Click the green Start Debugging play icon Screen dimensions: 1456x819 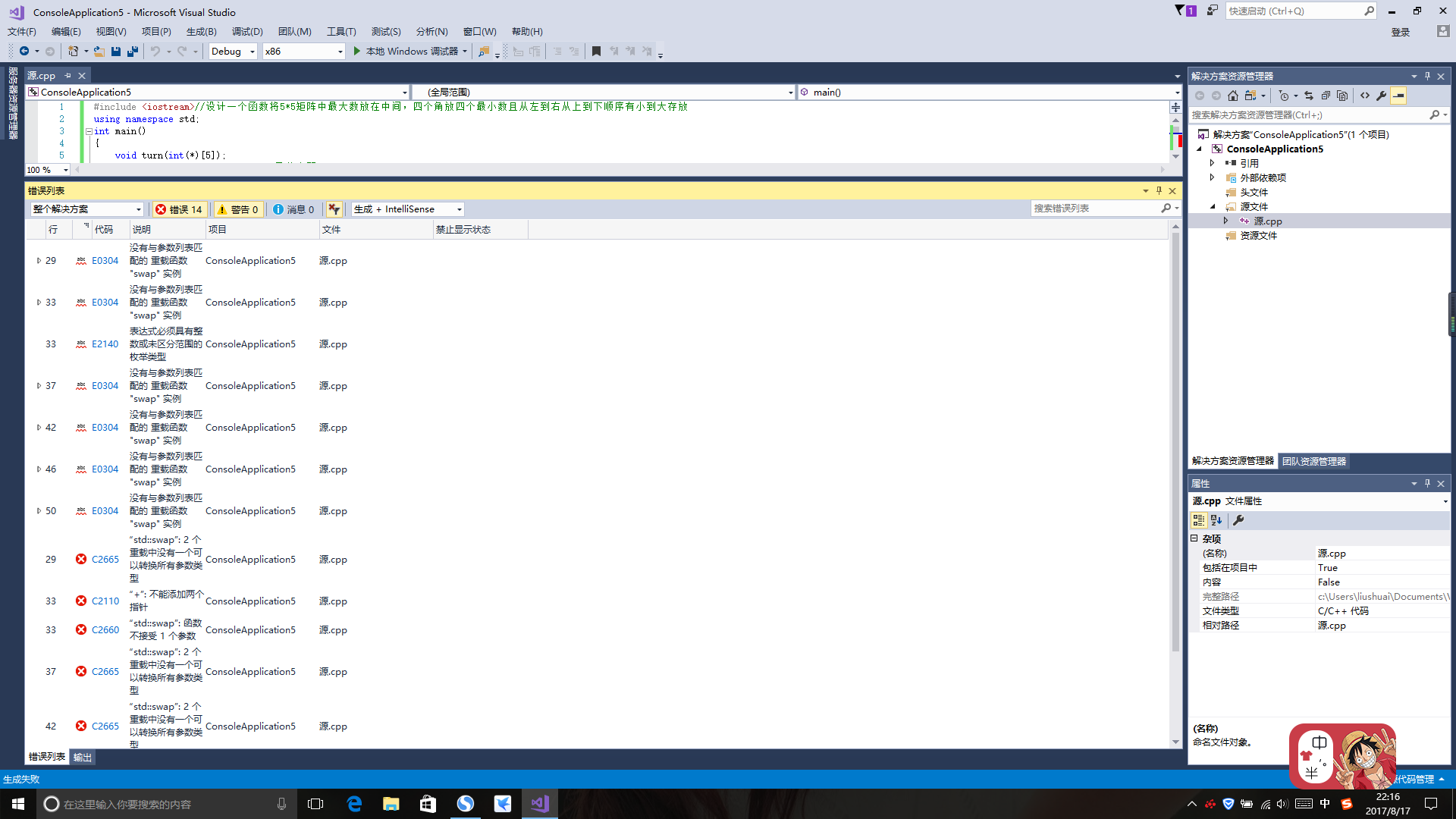(357, 52)
